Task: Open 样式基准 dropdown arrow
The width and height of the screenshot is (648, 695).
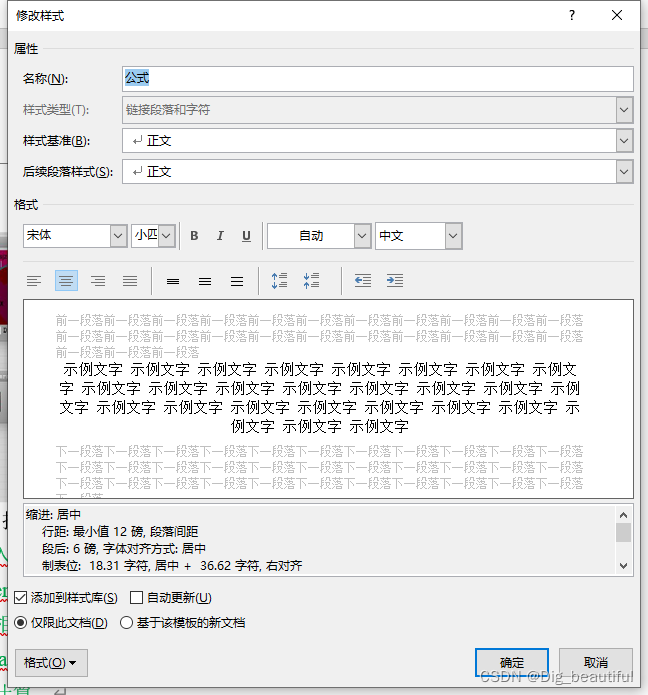Action: 624,141
